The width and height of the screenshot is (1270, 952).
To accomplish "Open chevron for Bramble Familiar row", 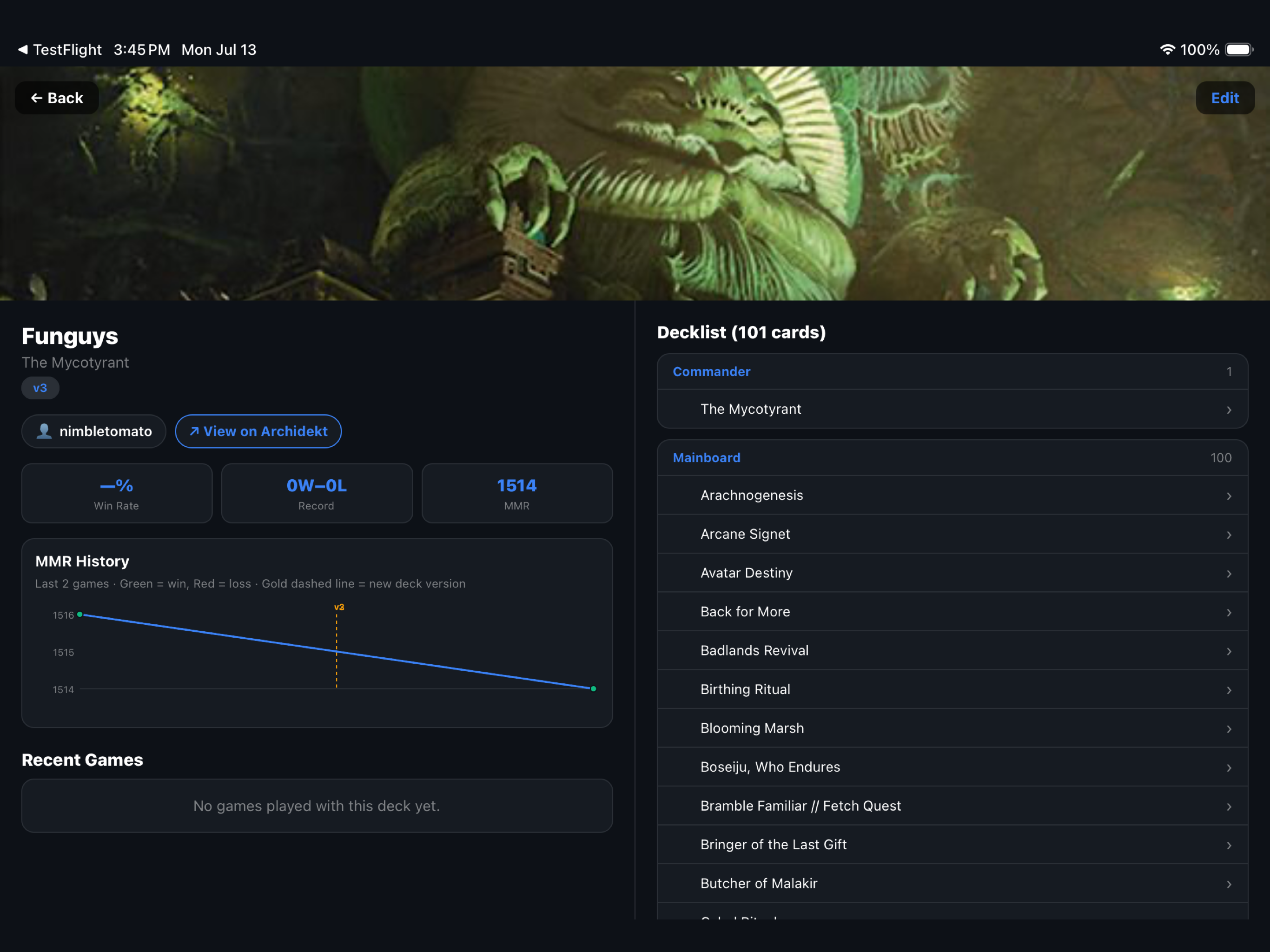I will point(1229,807).
